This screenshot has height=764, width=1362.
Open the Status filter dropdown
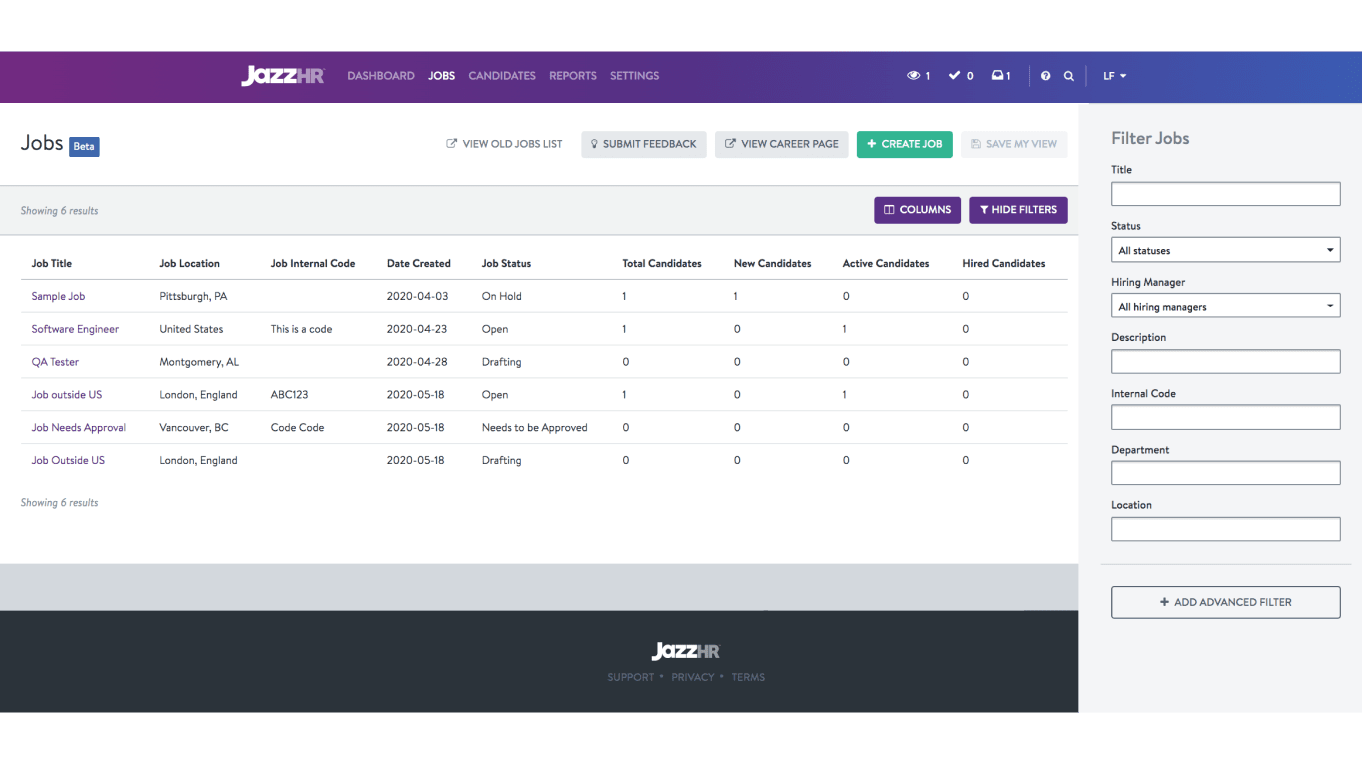[x=1225, y=250]
